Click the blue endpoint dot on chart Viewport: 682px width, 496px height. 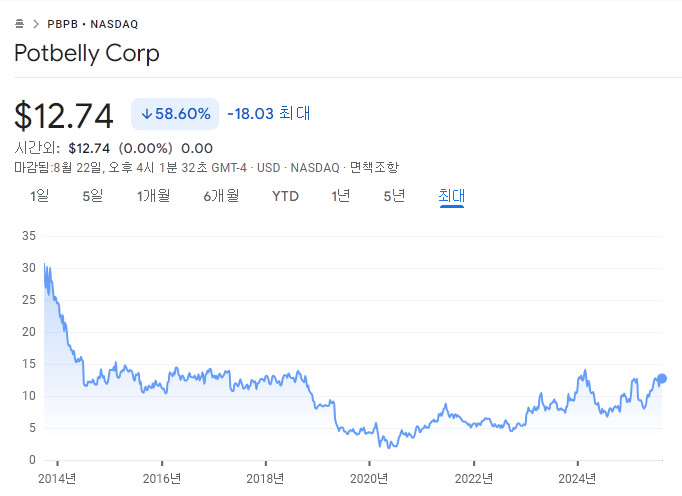661,379
